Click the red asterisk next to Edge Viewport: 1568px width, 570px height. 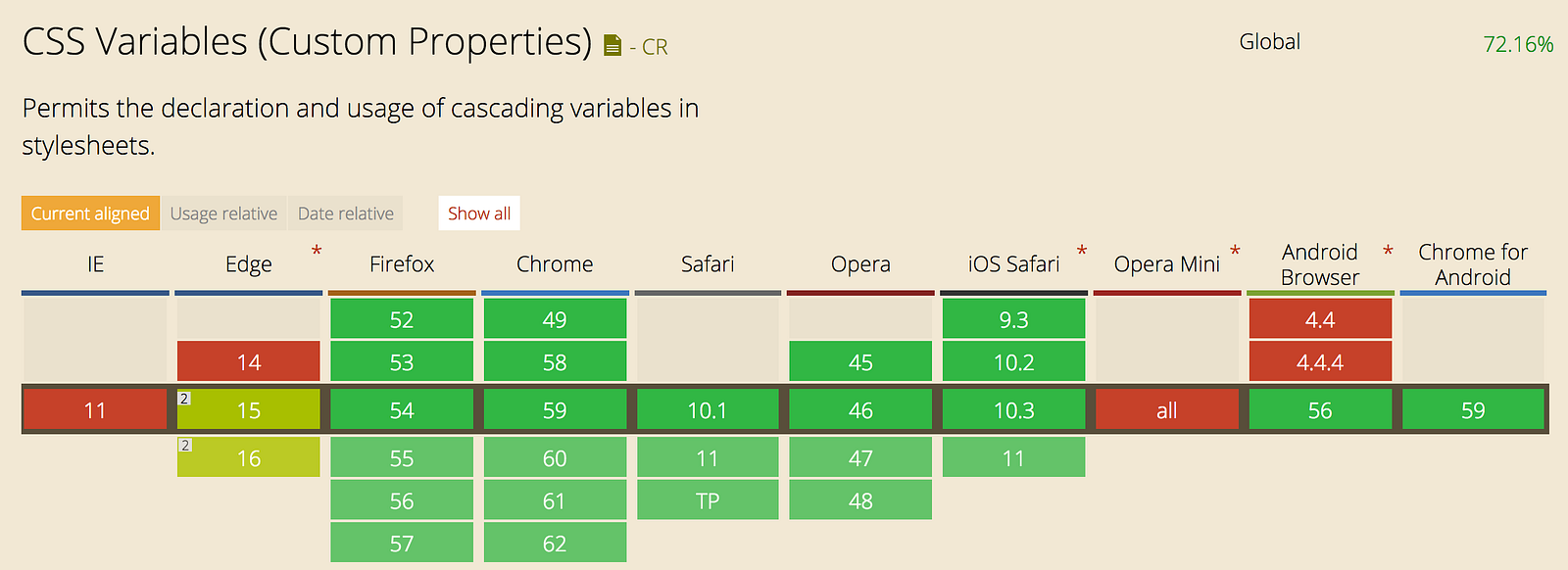point(317,253)
